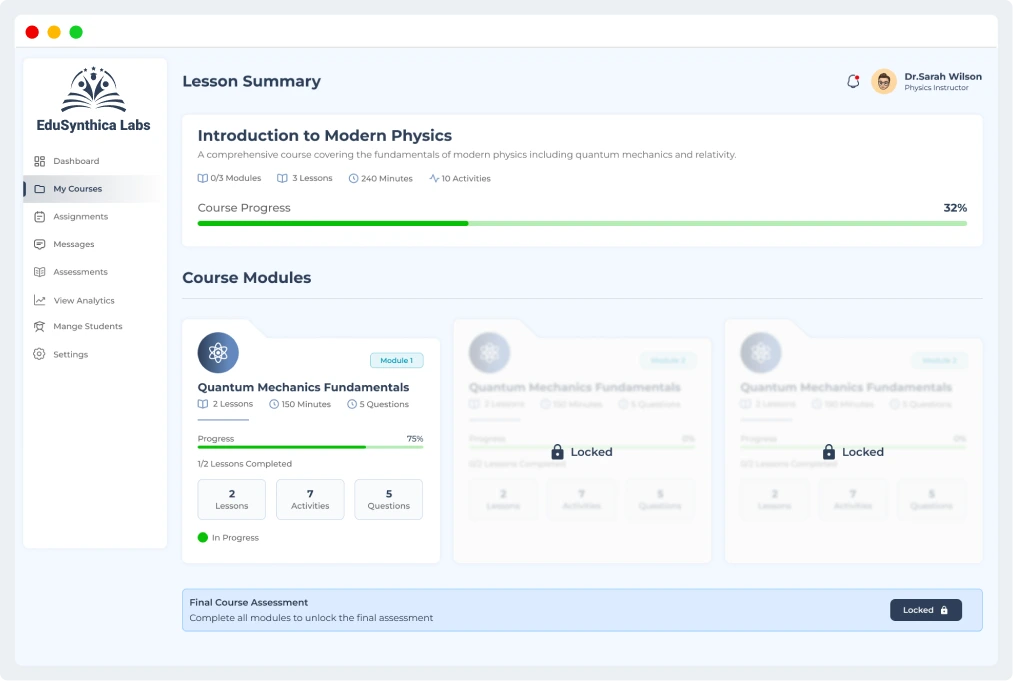
Task: Click the 7 Activities stat box
Action: click(310, 499)
